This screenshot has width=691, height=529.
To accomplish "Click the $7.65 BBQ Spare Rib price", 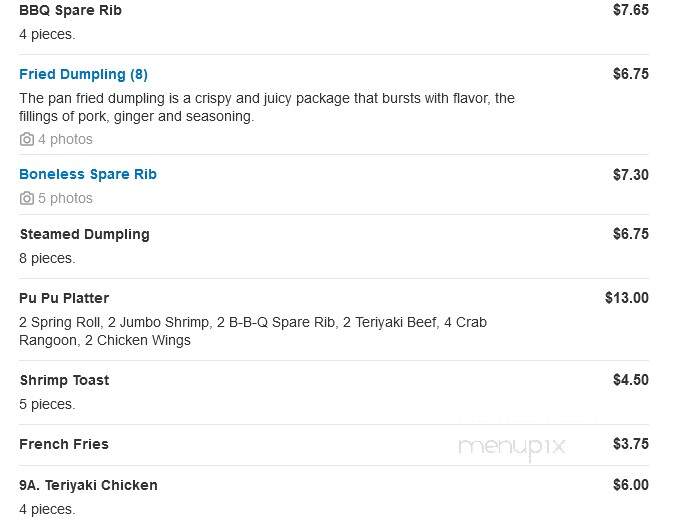I will [x=631, y=10].
